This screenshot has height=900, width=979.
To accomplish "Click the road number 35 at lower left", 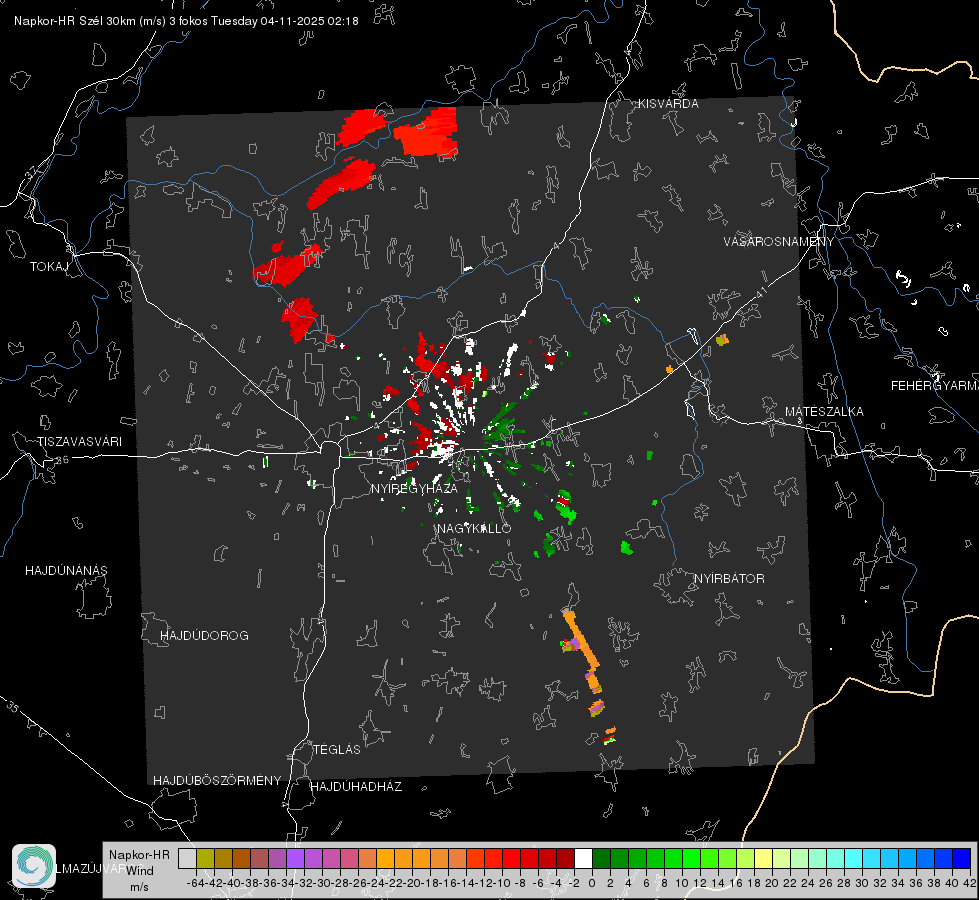I will tap(12, 706).
